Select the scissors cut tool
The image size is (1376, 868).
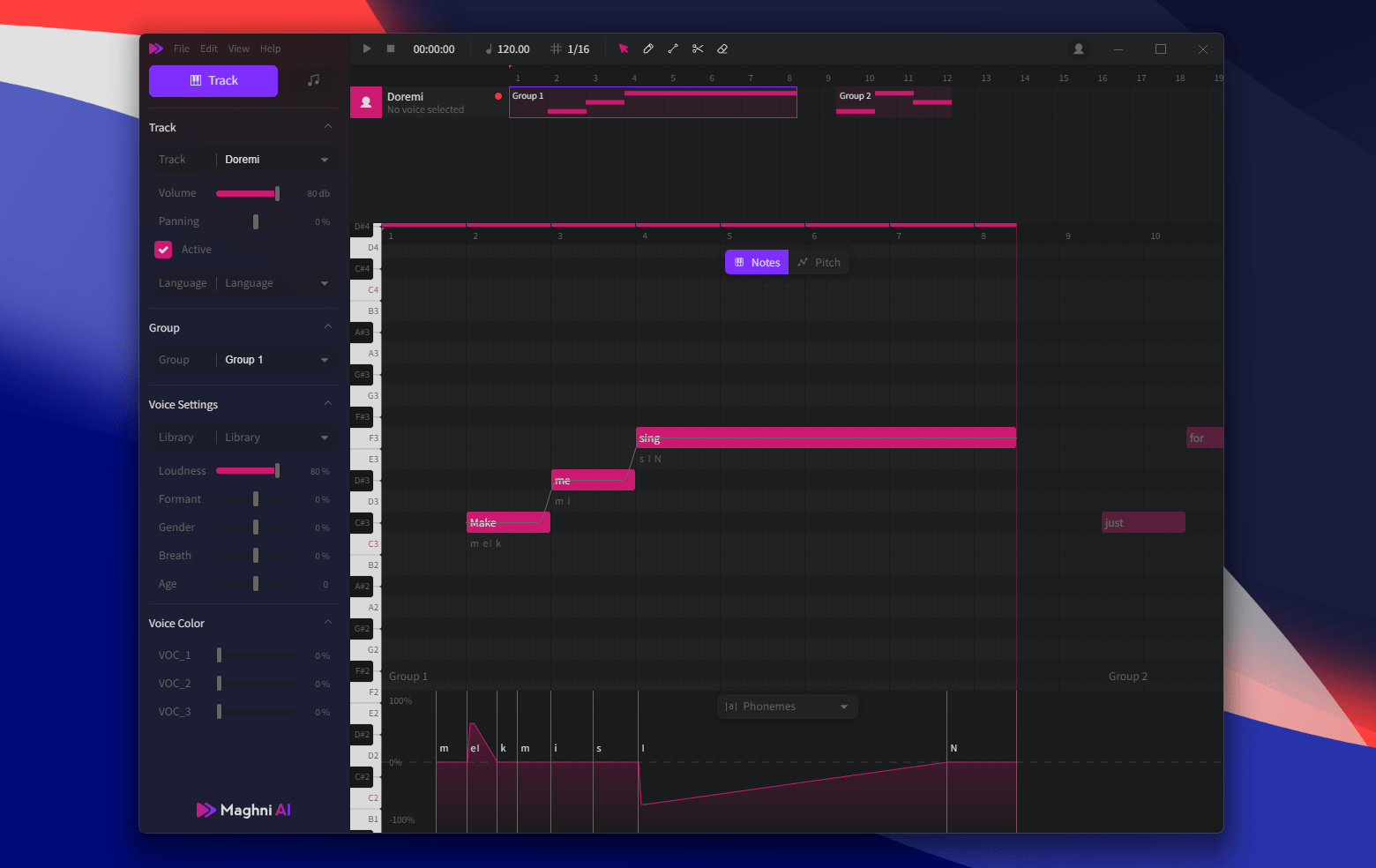pos(698,49)
